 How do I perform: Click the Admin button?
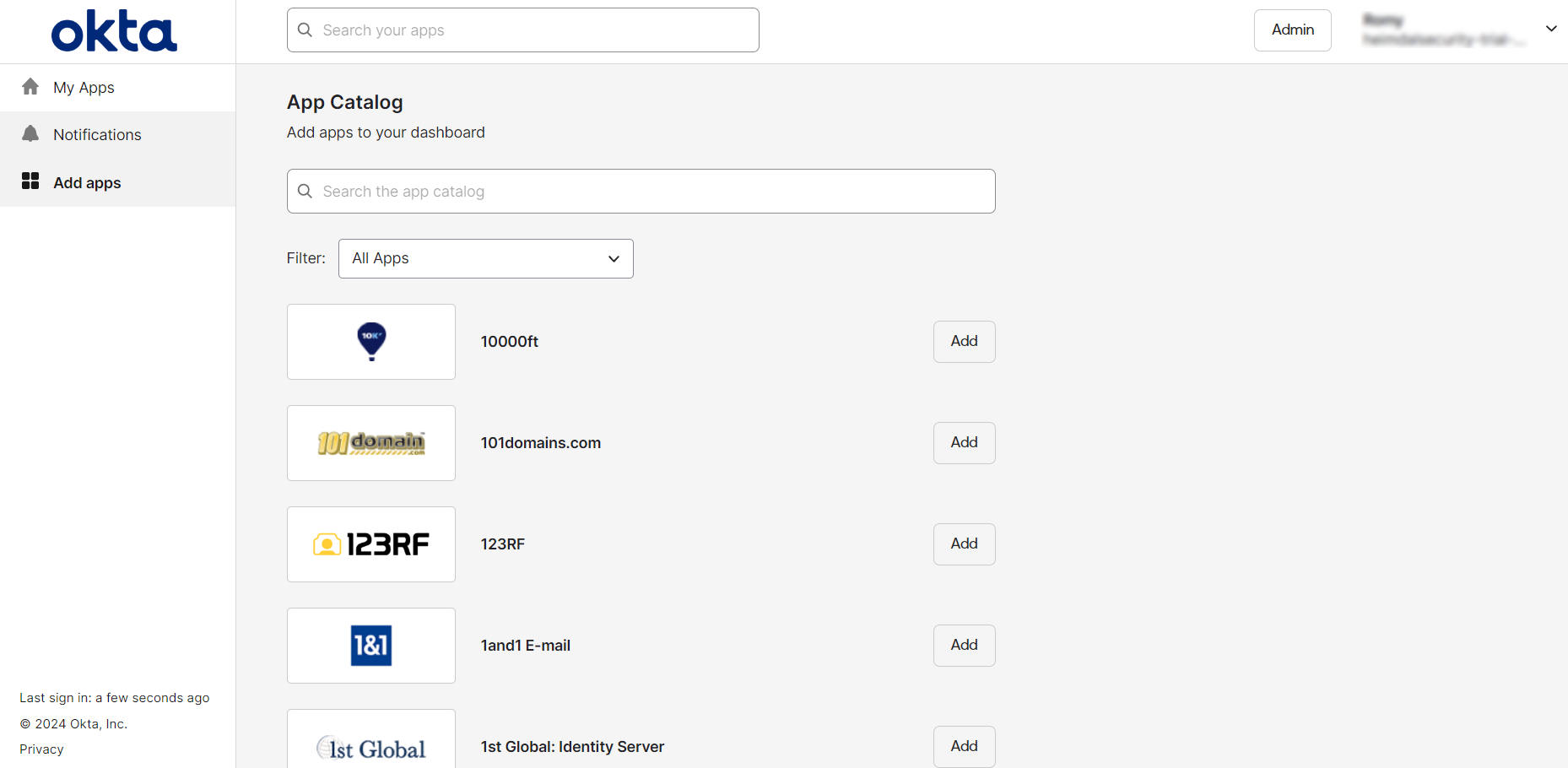[1292, 30]
